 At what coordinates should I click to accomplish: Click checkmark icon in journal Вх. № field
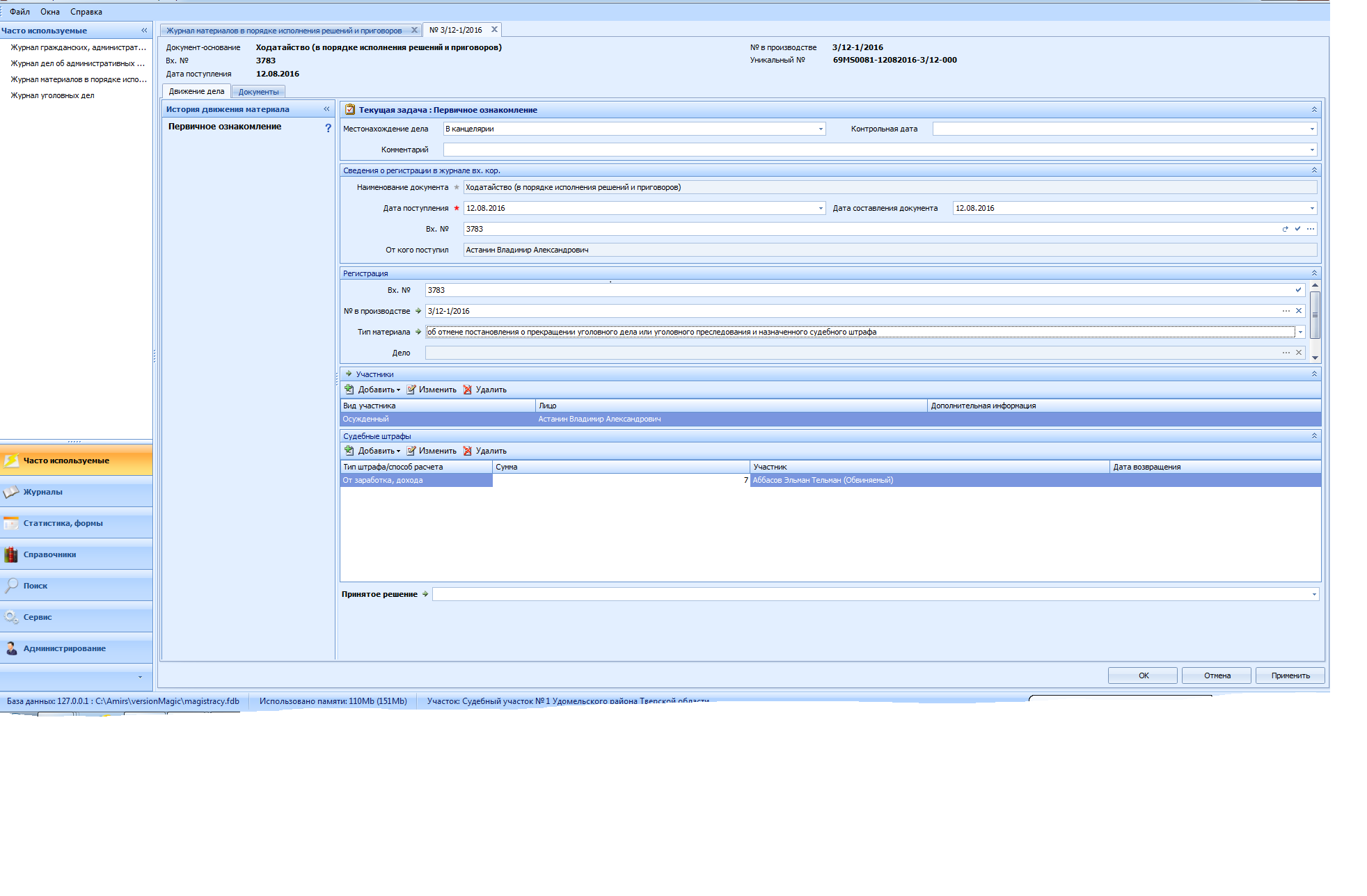pos(1297,229)
